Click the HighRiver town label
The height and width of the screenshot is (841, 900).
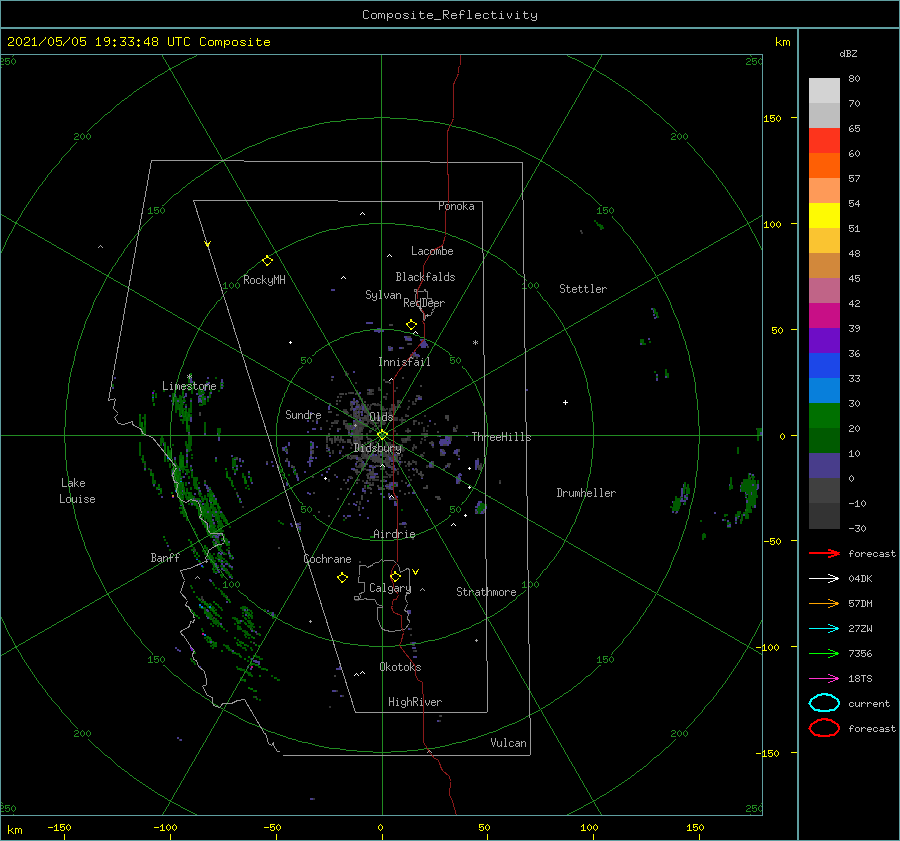[415, 702]
